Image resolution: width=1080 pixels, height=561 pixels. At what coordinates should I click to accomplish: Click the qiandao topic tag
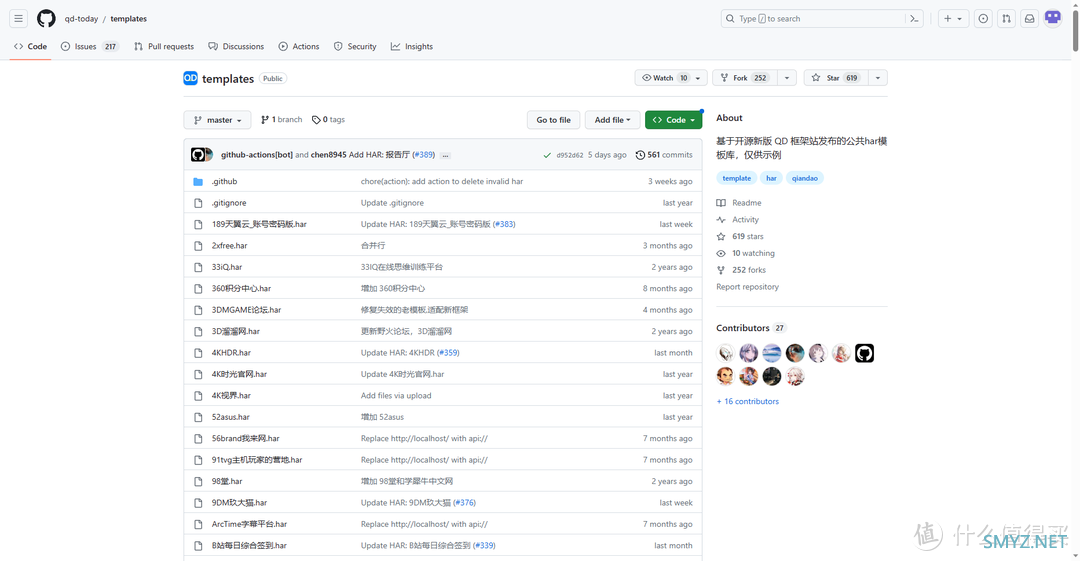(804, 178)
